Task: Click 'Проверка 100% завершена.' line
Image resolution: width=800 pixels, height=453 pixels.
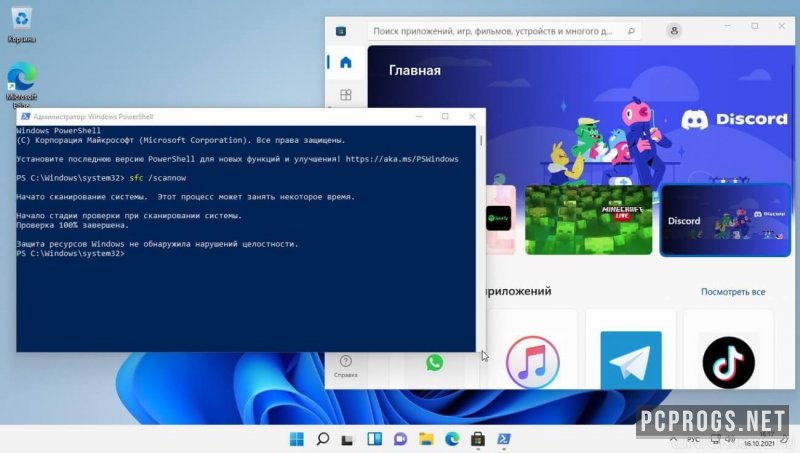Action: [72, 225]
